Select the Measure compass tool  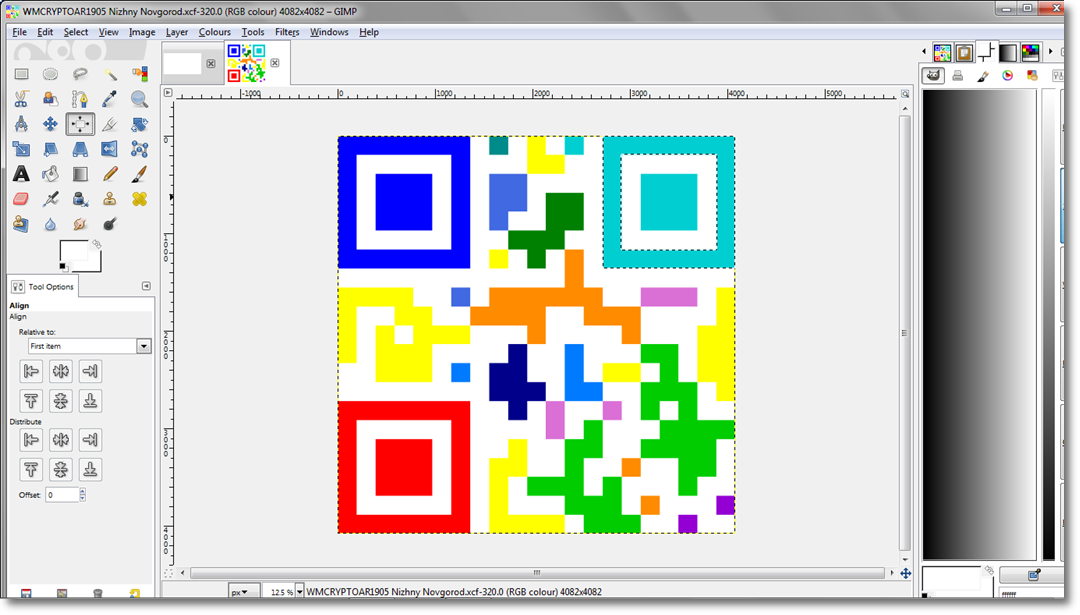click(x=21, y=124)
